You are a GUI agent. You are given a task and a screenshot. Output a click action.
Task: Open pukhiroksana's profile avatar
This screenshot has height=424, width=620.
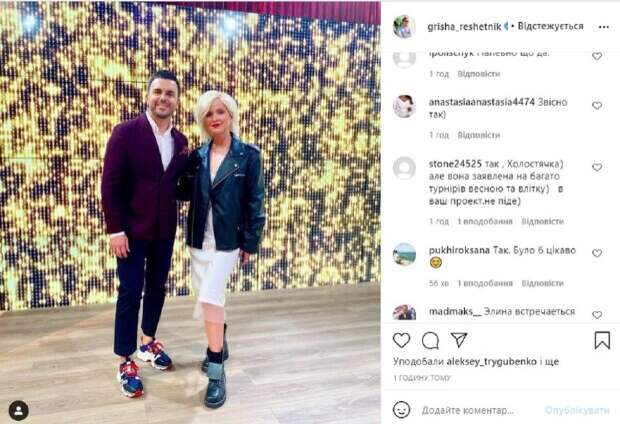(404, 254)
